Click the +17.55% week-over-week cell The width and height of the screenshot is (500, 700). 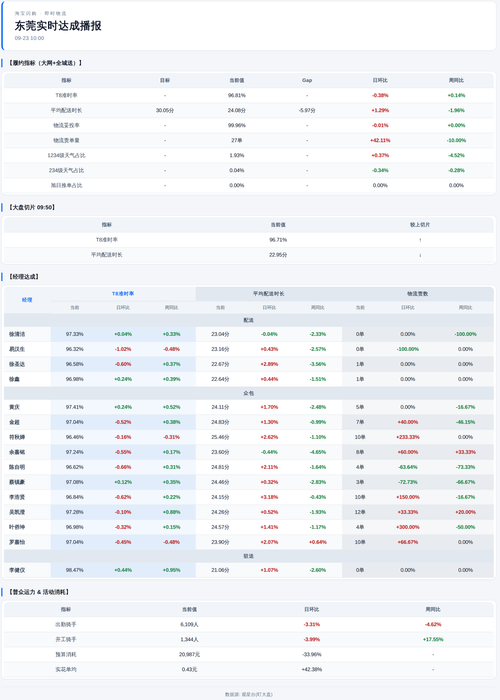tap(433, 640)
